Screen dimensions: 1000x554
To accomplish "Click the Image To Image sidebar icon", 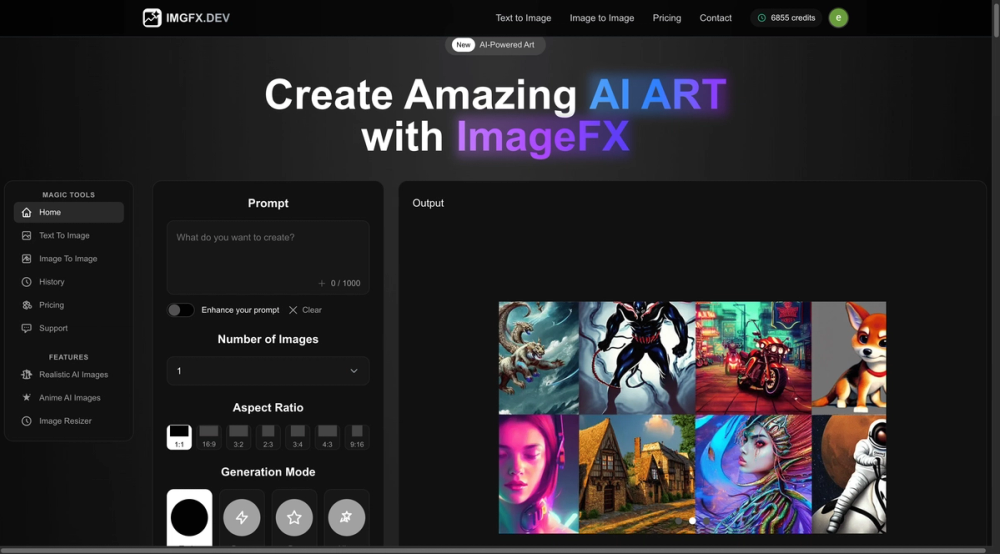I will point(26,259).
